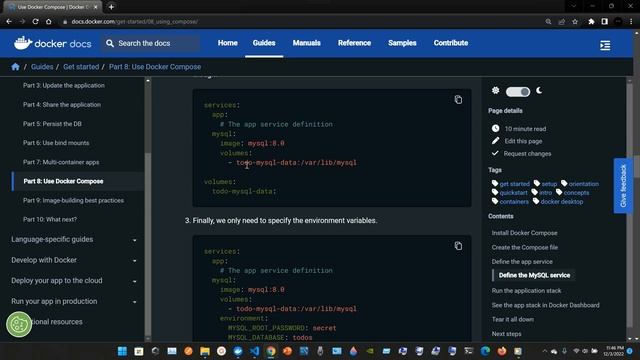Toggle the dark/light theme switch
This screenshot has width=640, height=360.
[518, 91]
